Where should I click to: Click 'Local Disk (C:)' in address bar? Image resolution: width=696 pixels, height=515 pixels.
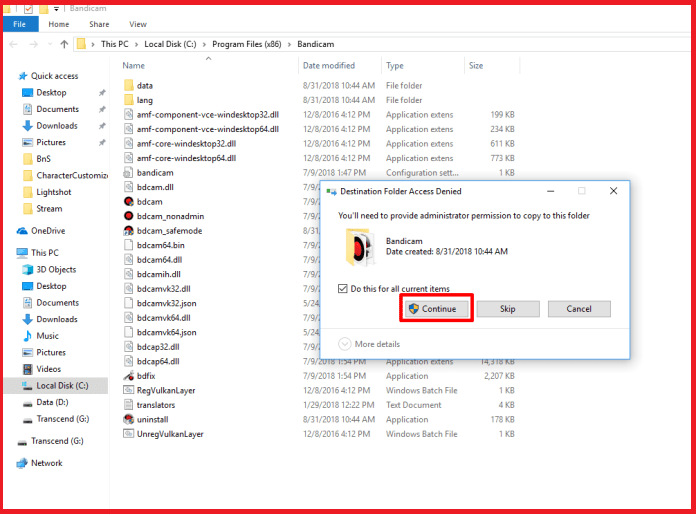[170, 44]
